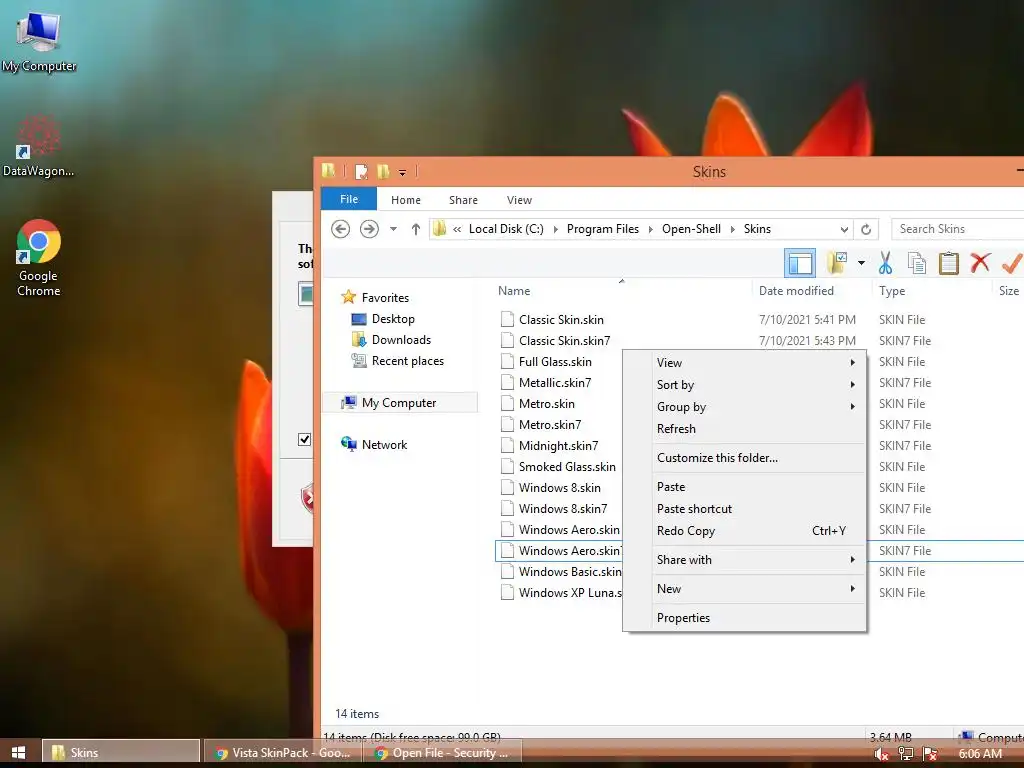Viewport: 1024px width, 768px height.
Task: Refresh the address bar location
Action: pyautogui.click(x=866, y=229)
